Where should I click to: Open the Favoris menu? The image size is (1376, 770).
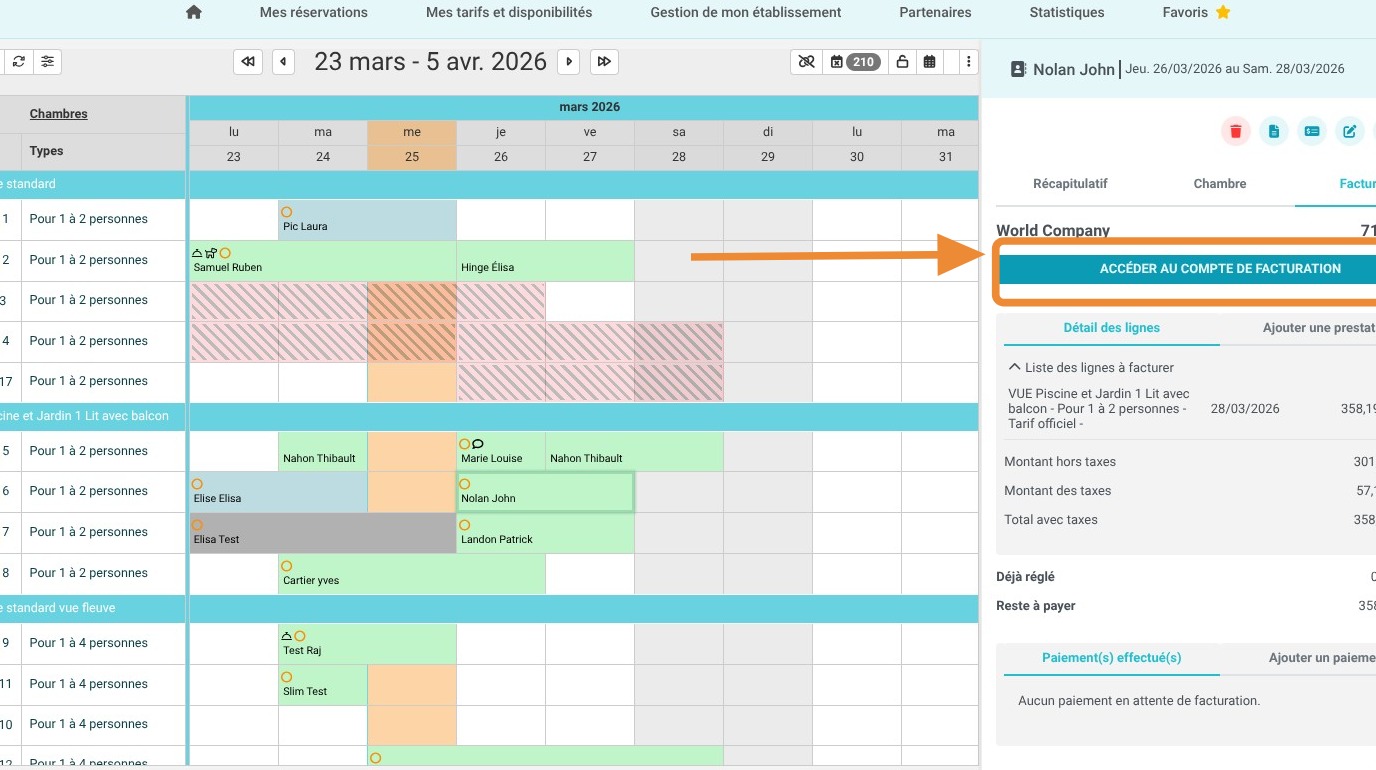pos(1196,13)
